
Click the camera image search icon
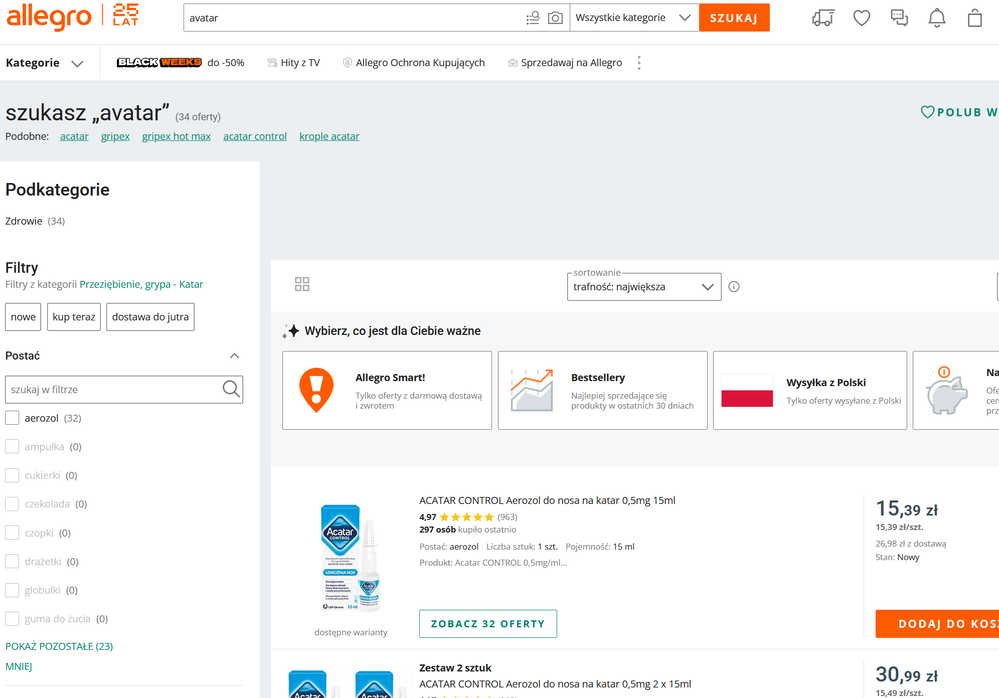tap(555, 18)
